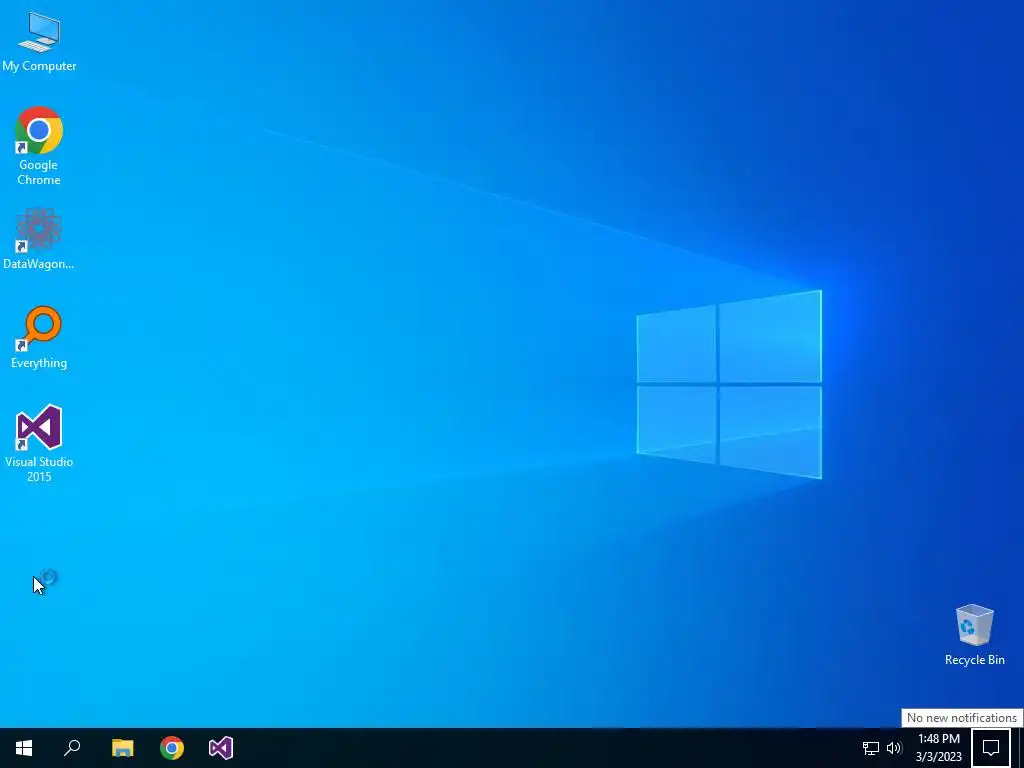The image size is (1024, 768).
Task: Launch Visual Studio from the taskbar
Action: 221,748
